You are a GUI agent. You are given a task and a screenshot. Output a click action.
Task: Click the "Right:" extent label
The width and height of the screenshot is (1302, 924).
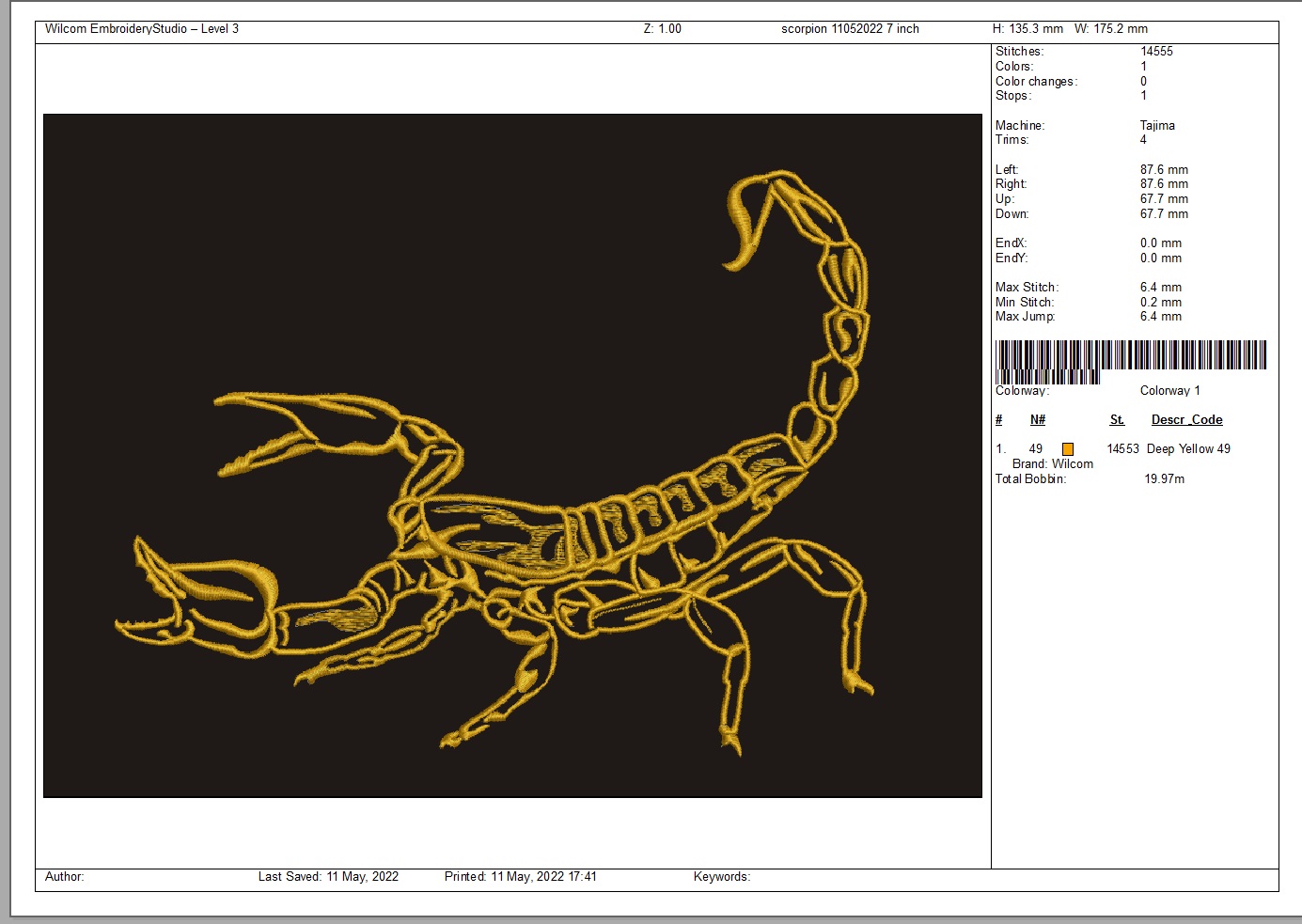[x=1012, y=184]
